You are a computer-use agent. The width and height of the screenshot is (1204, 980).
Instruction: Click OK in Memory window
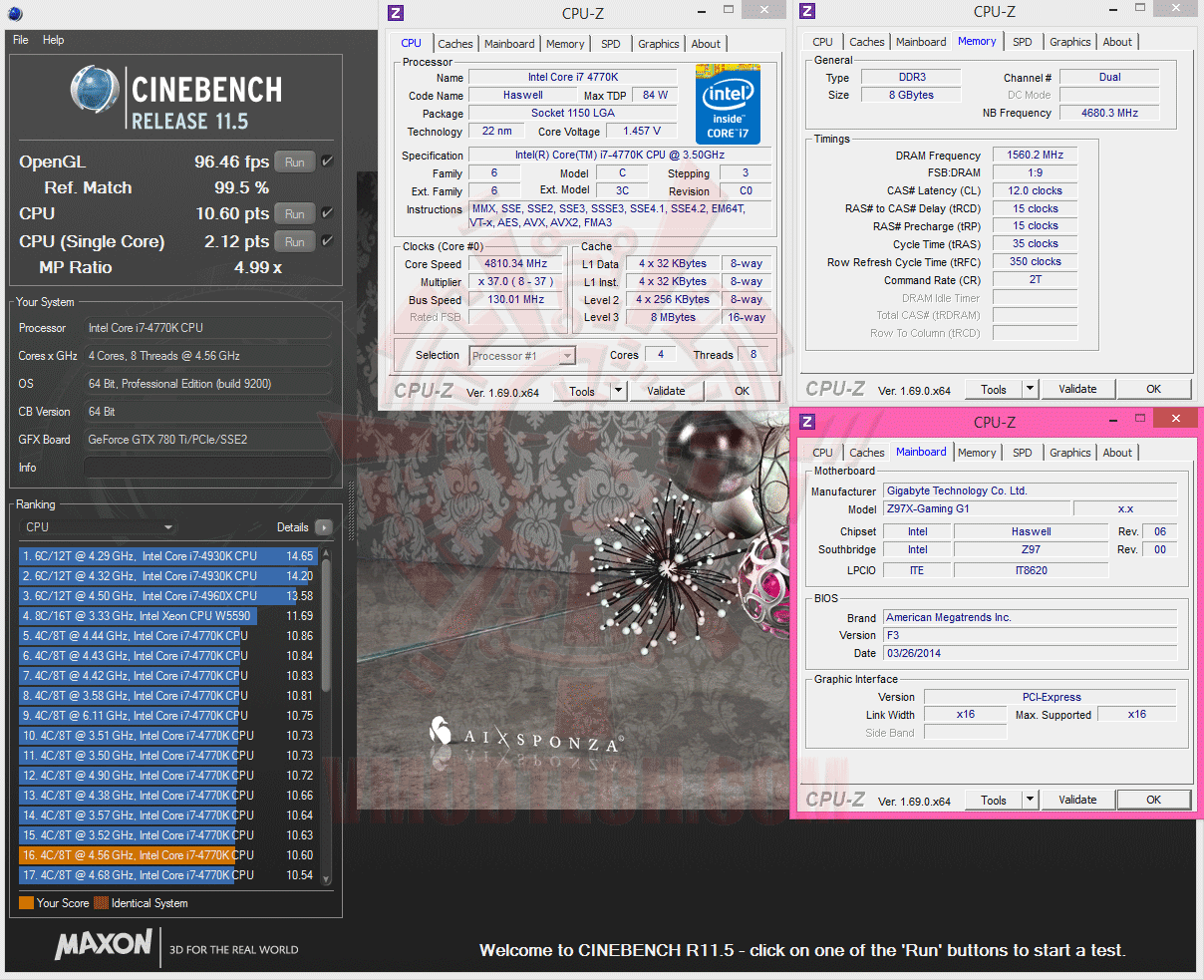point(1154,389)
